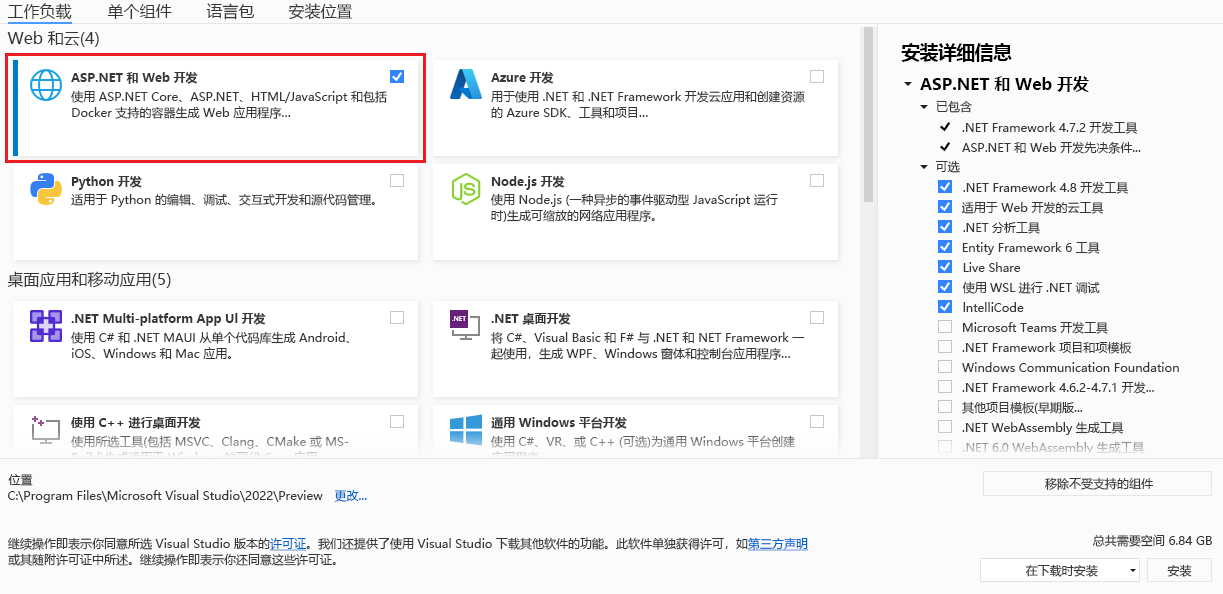Collapse the ASP.NET 和 Web 开发 details section

[x=908, y=85]
